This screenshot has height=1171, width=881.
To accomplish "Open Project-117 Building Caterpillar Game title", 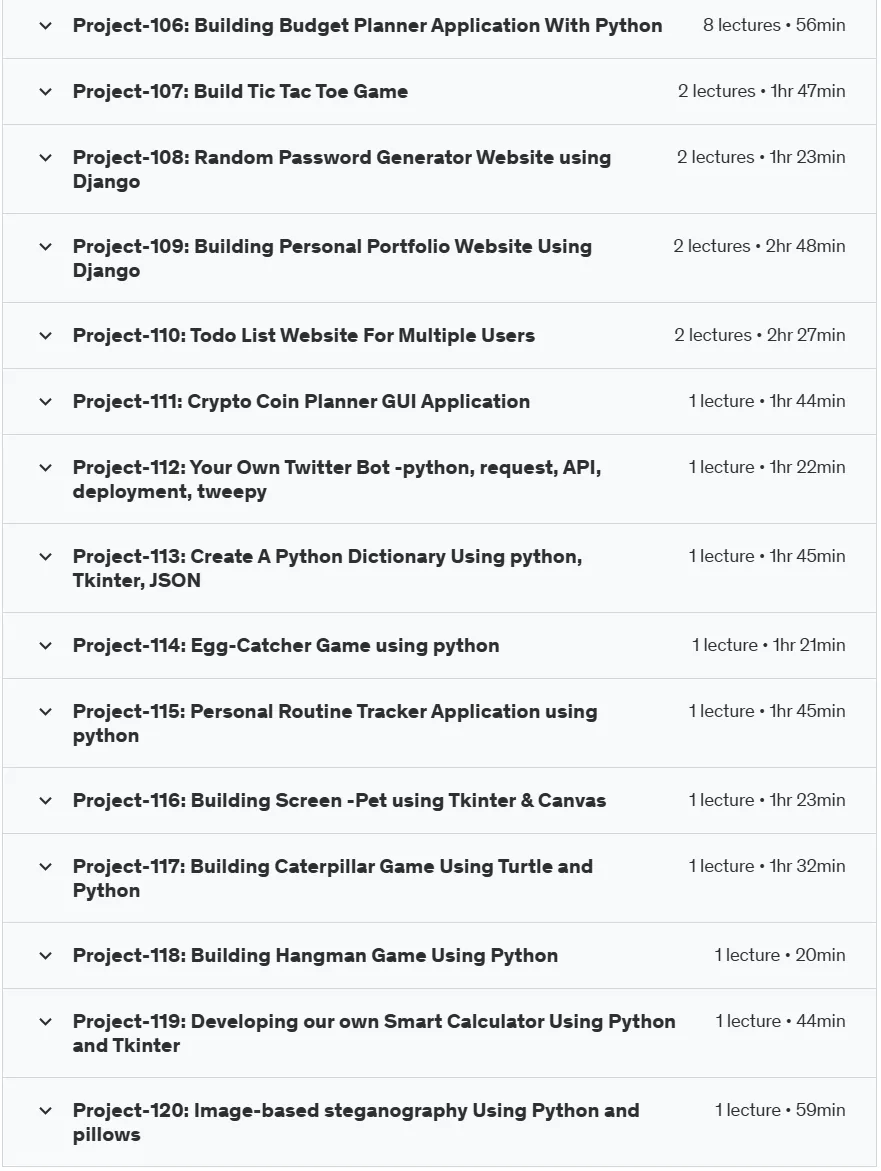I will (x=332, y=878).
